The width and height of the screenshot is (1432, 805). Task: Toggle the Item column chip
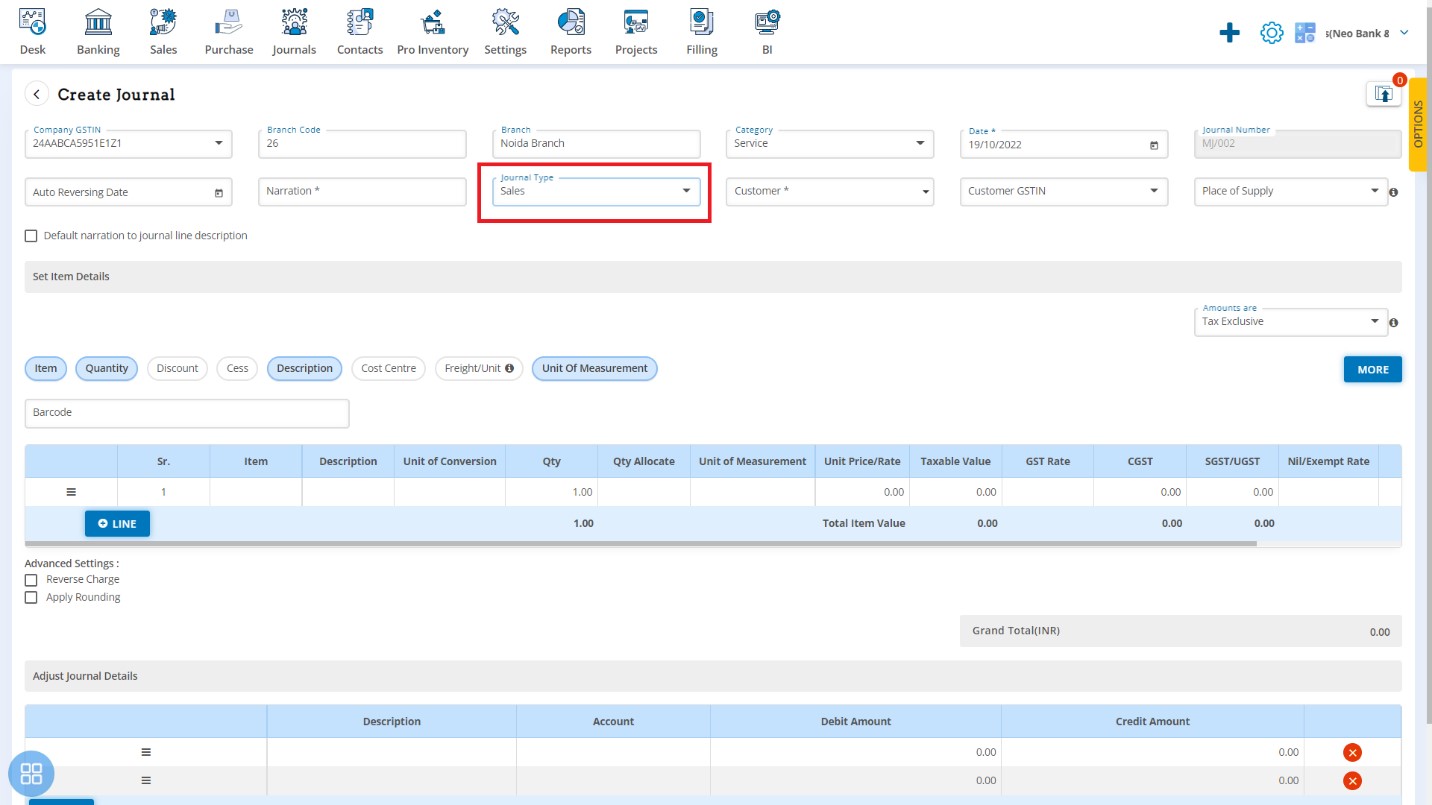tap(46, 368)
